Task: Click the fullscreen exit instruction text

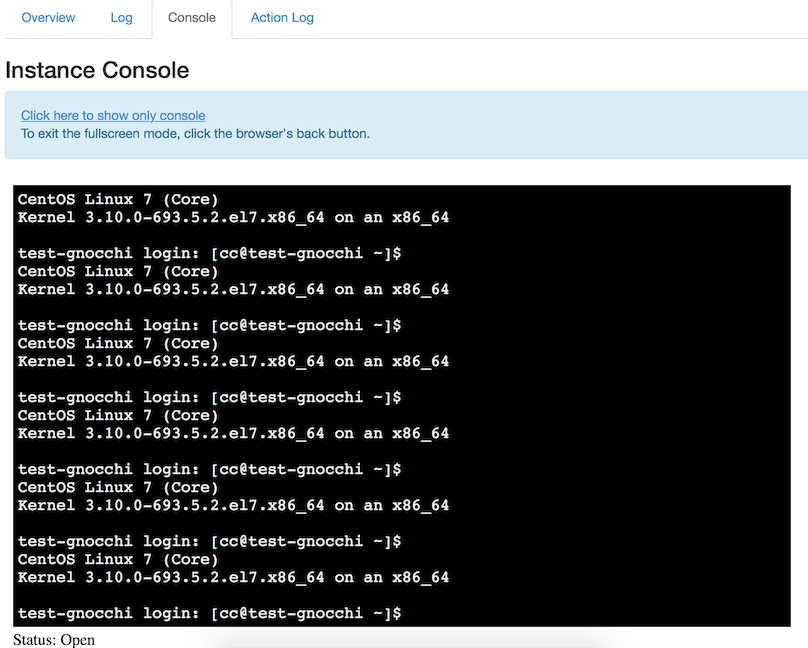Action: tap(195, 133)
